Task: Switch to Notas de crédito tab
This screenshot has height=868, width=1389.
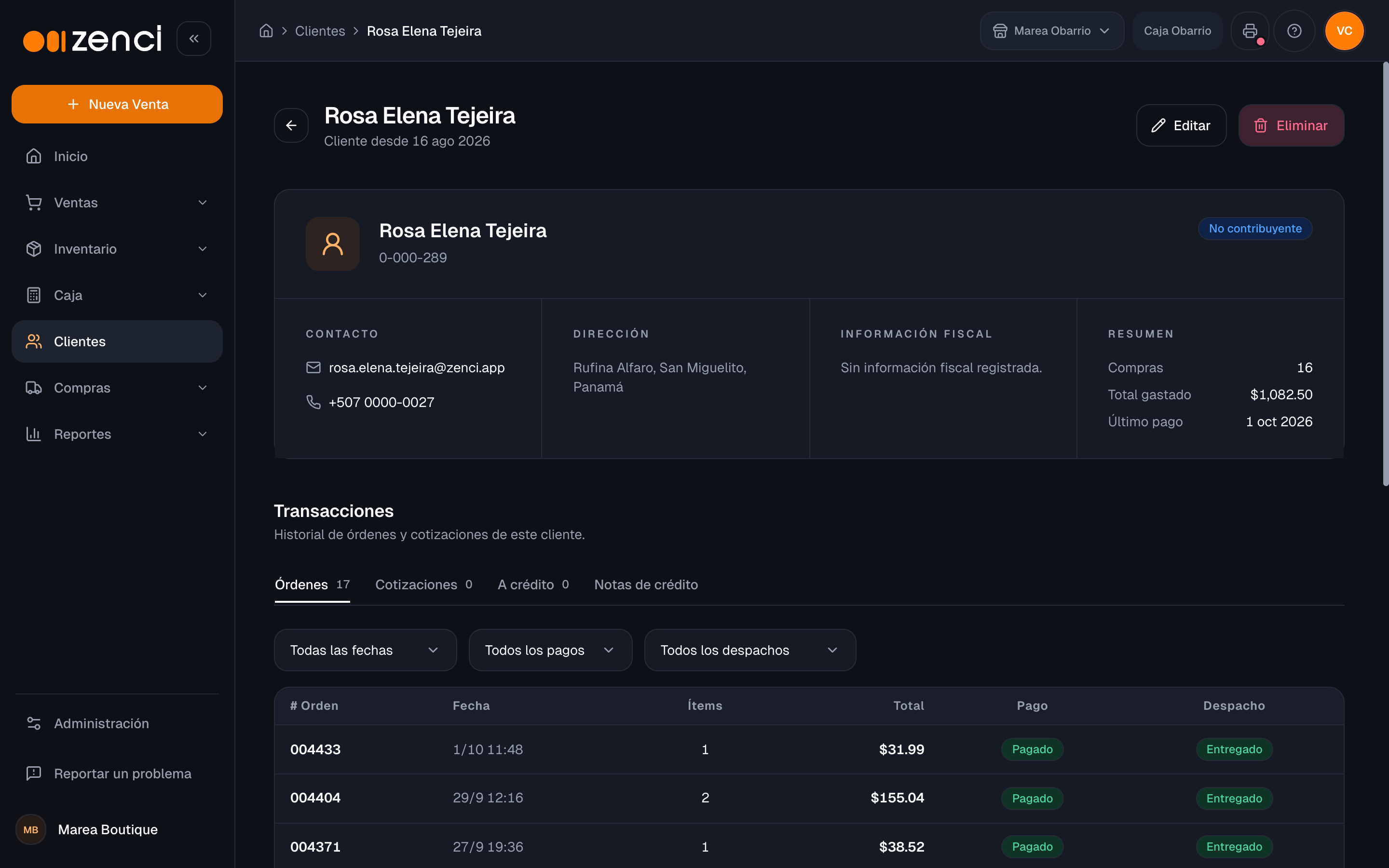Action: click(x=646, y=584)
